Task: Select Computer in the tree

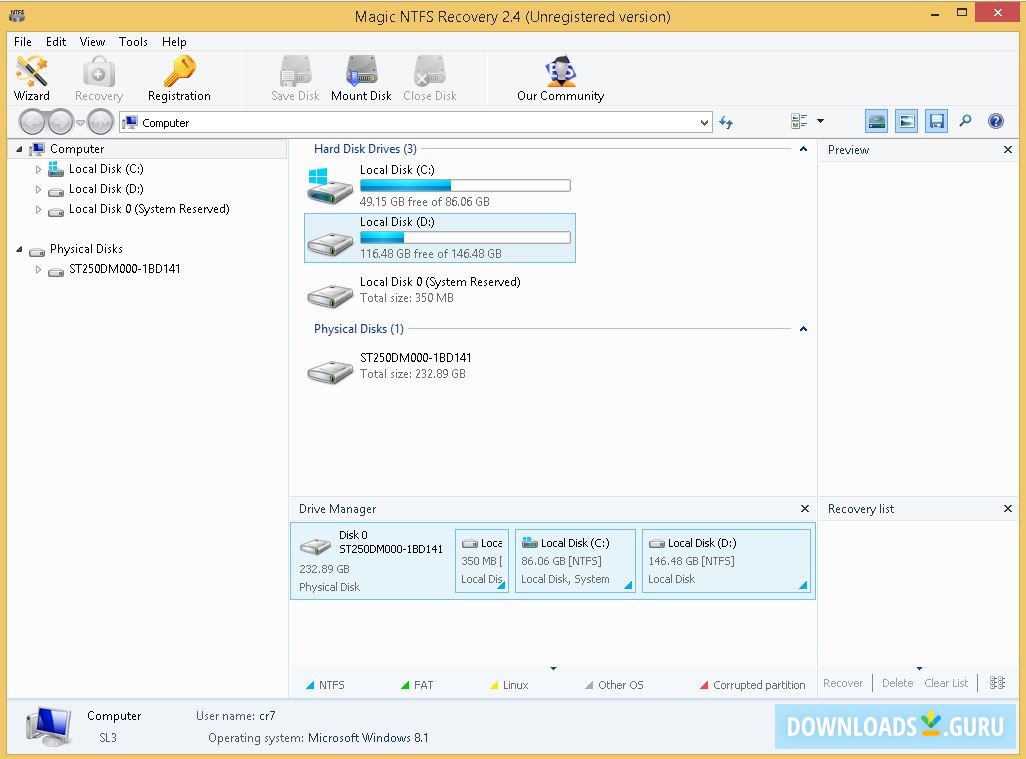Action: click(77, 149)
